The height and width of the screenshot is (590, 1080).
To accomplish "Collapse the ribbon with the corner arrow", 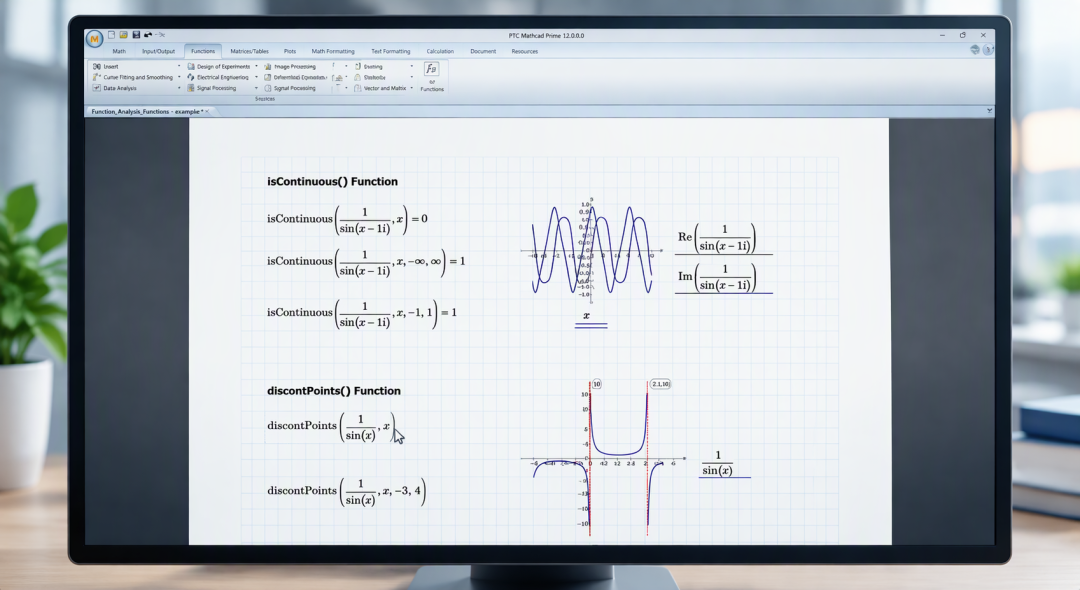I will (x=989, y=111).
